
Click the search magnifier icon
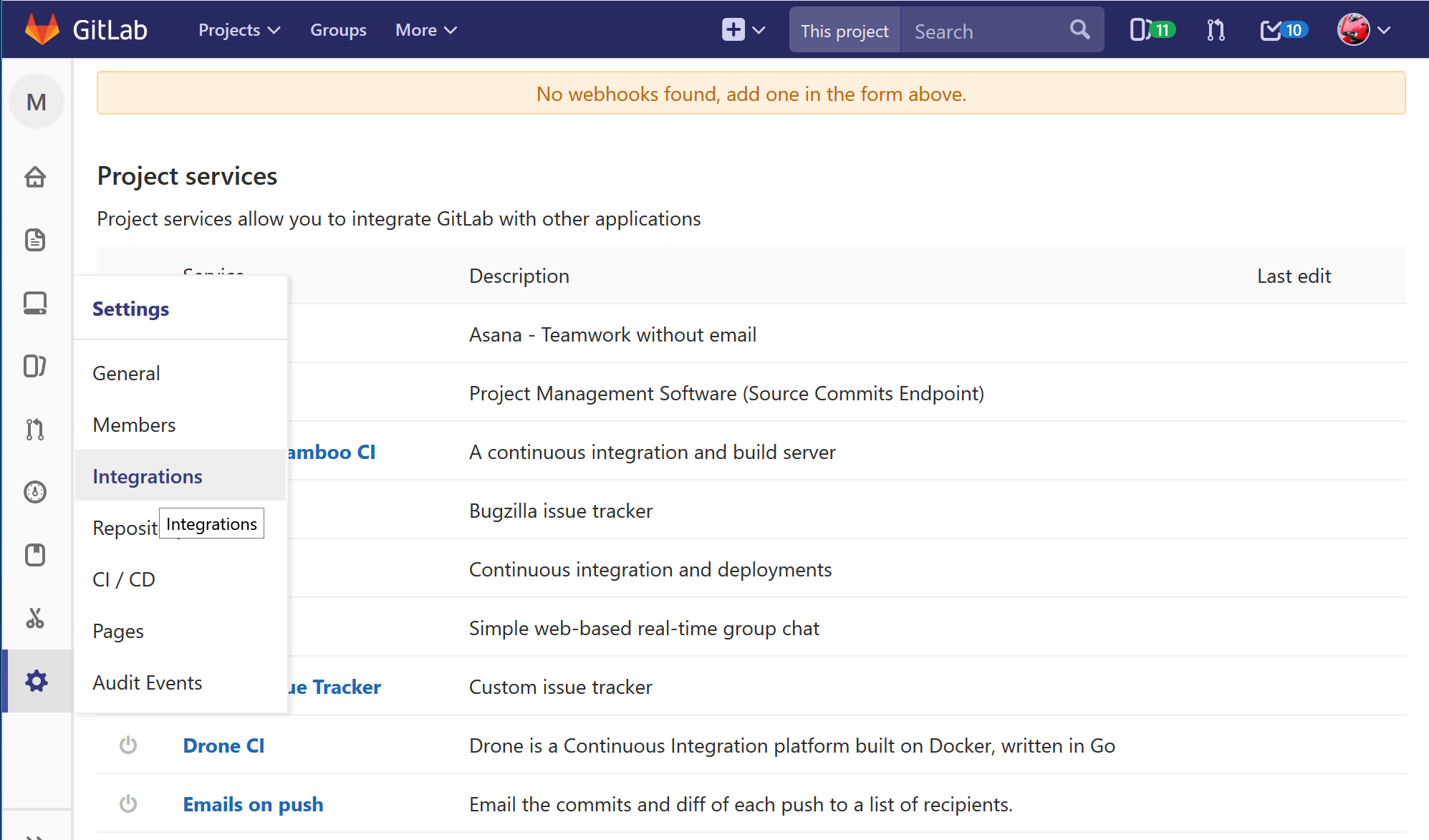[x=1079, y=30]
